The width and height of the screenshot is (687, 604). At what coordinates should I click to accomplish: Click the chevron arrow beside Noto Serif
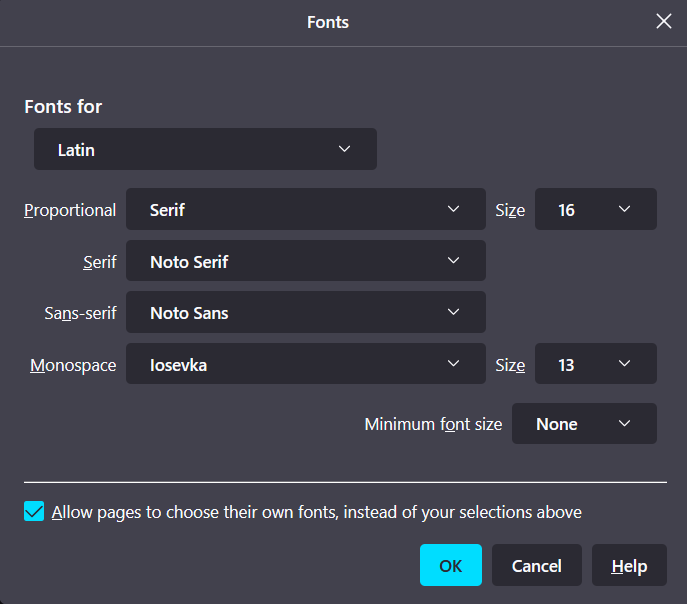point(453,261)
